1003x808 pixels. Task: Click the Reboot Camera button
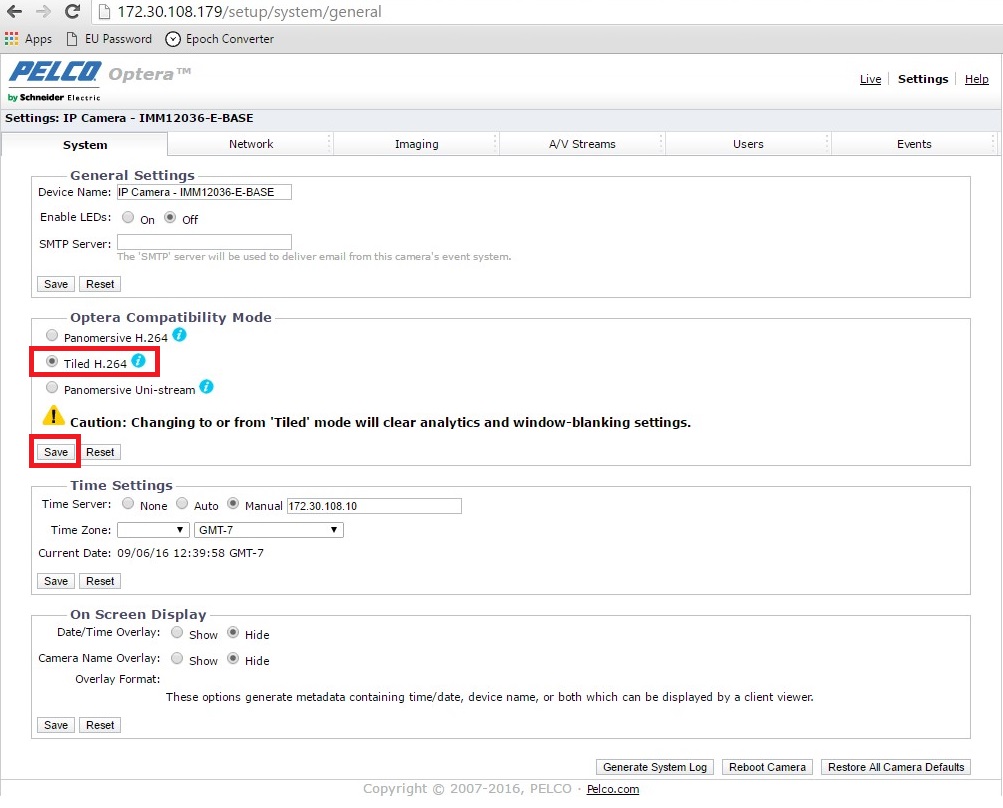[x=767, y=767]
